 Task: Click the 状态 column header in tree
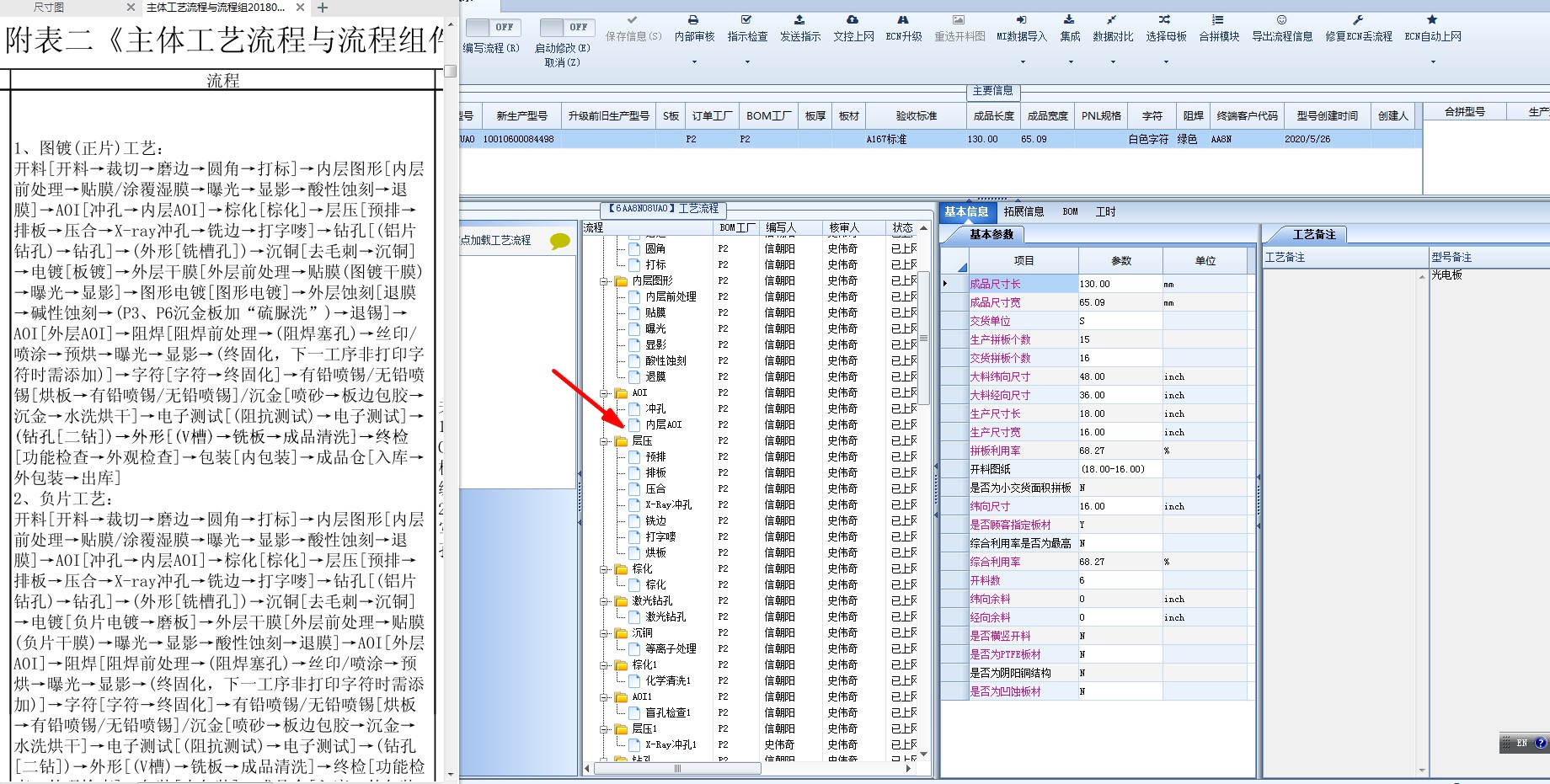902,228
